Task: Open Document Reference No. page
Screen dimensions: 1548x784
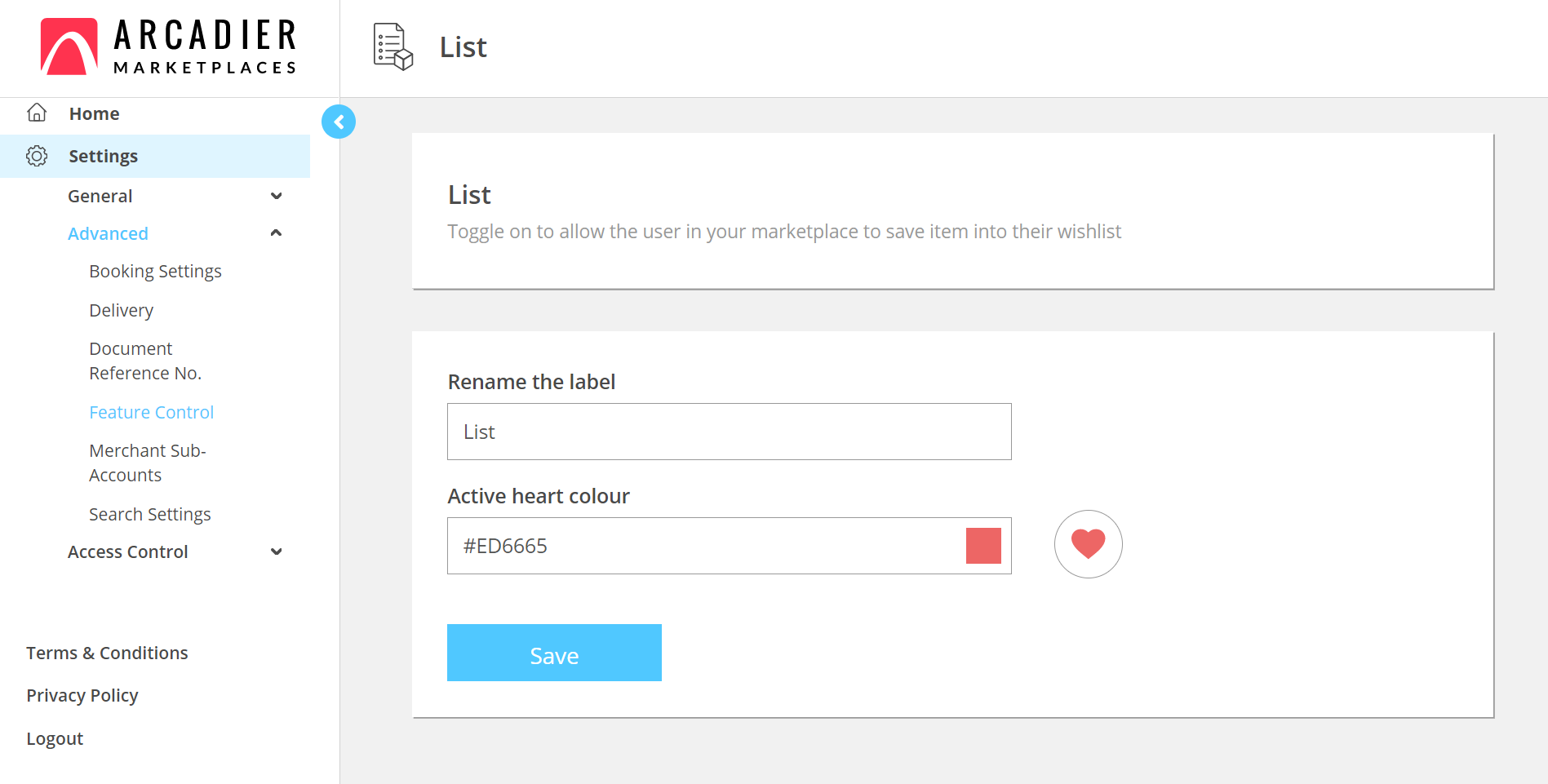Action: [144, 361]
